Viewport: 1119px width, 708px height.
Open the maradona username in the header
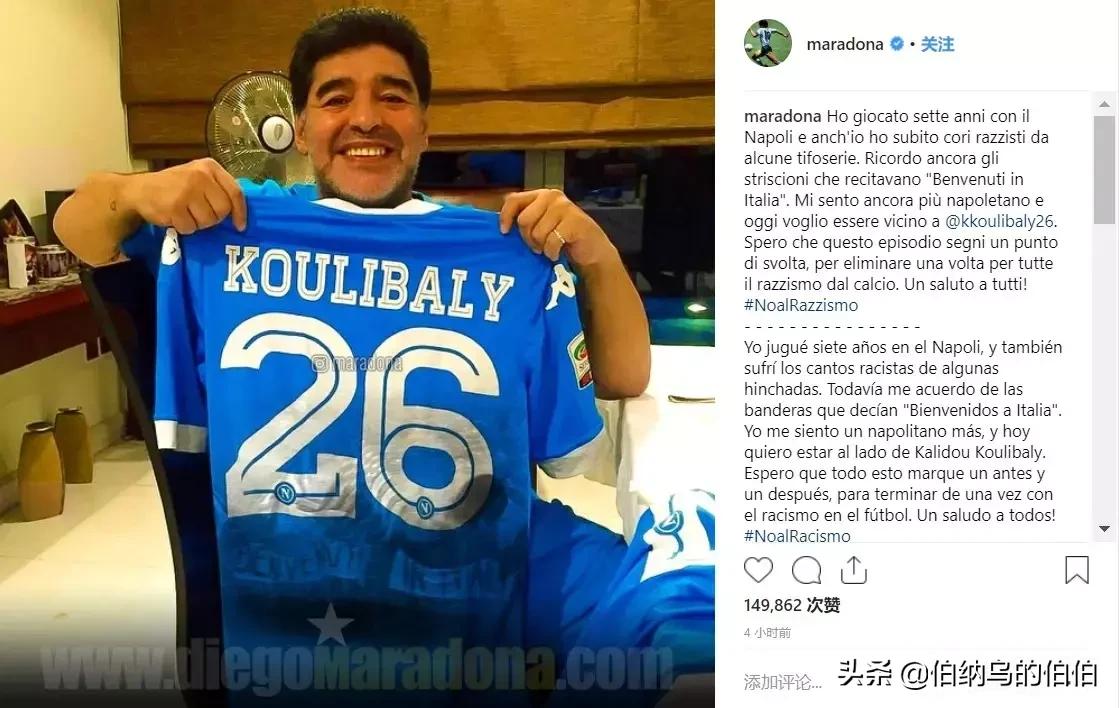845,44
